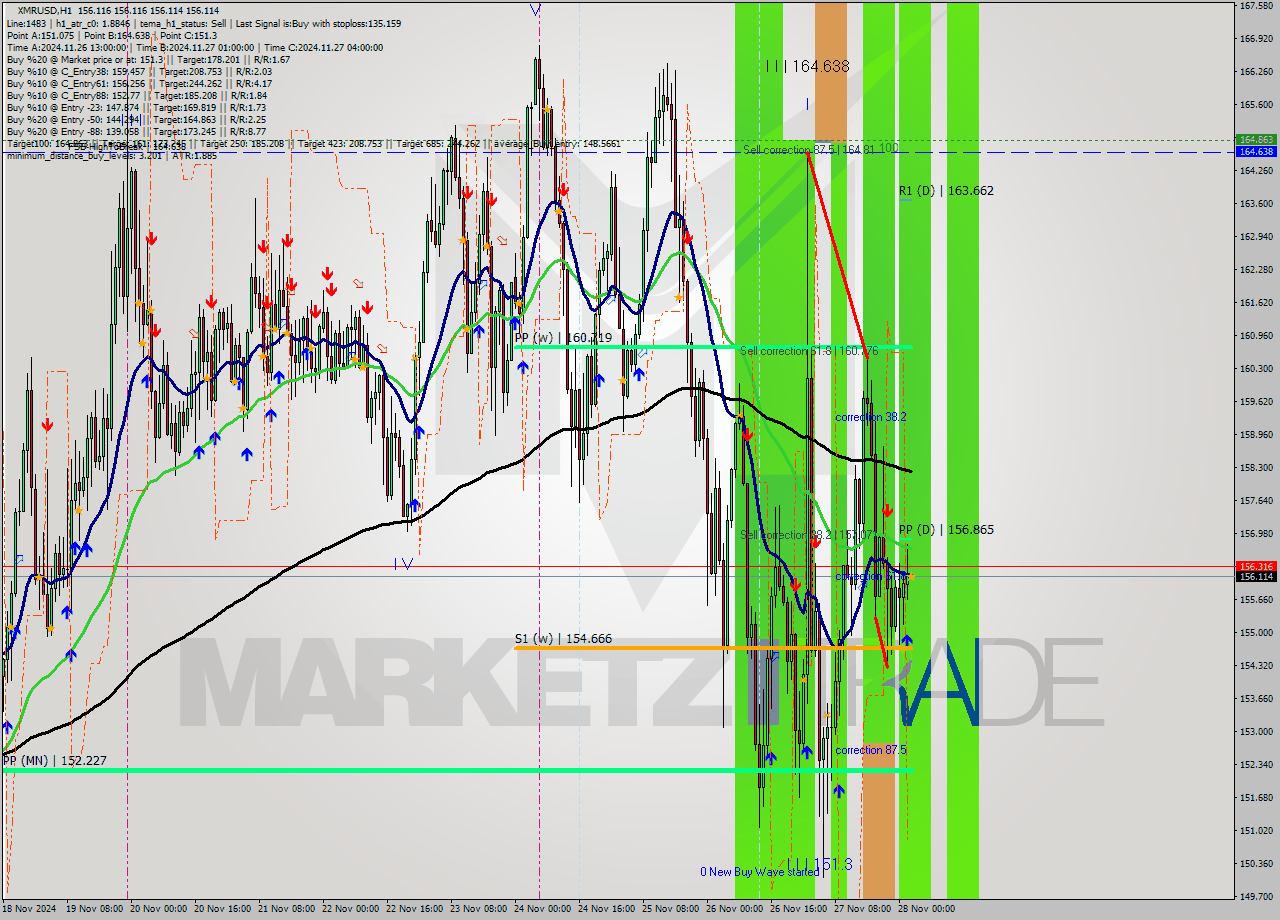Select the 'PP (D) | 156.865' pivot label
The height and width of the screenshot is (920, 1280).
click(946, 529)
